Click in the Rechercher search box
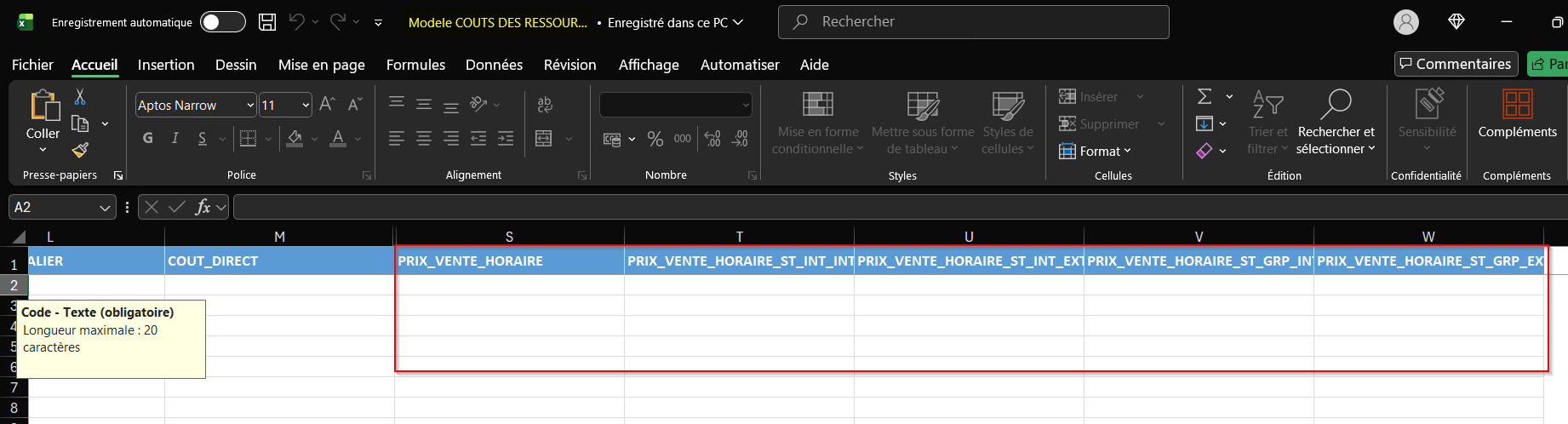 (973, 22)
